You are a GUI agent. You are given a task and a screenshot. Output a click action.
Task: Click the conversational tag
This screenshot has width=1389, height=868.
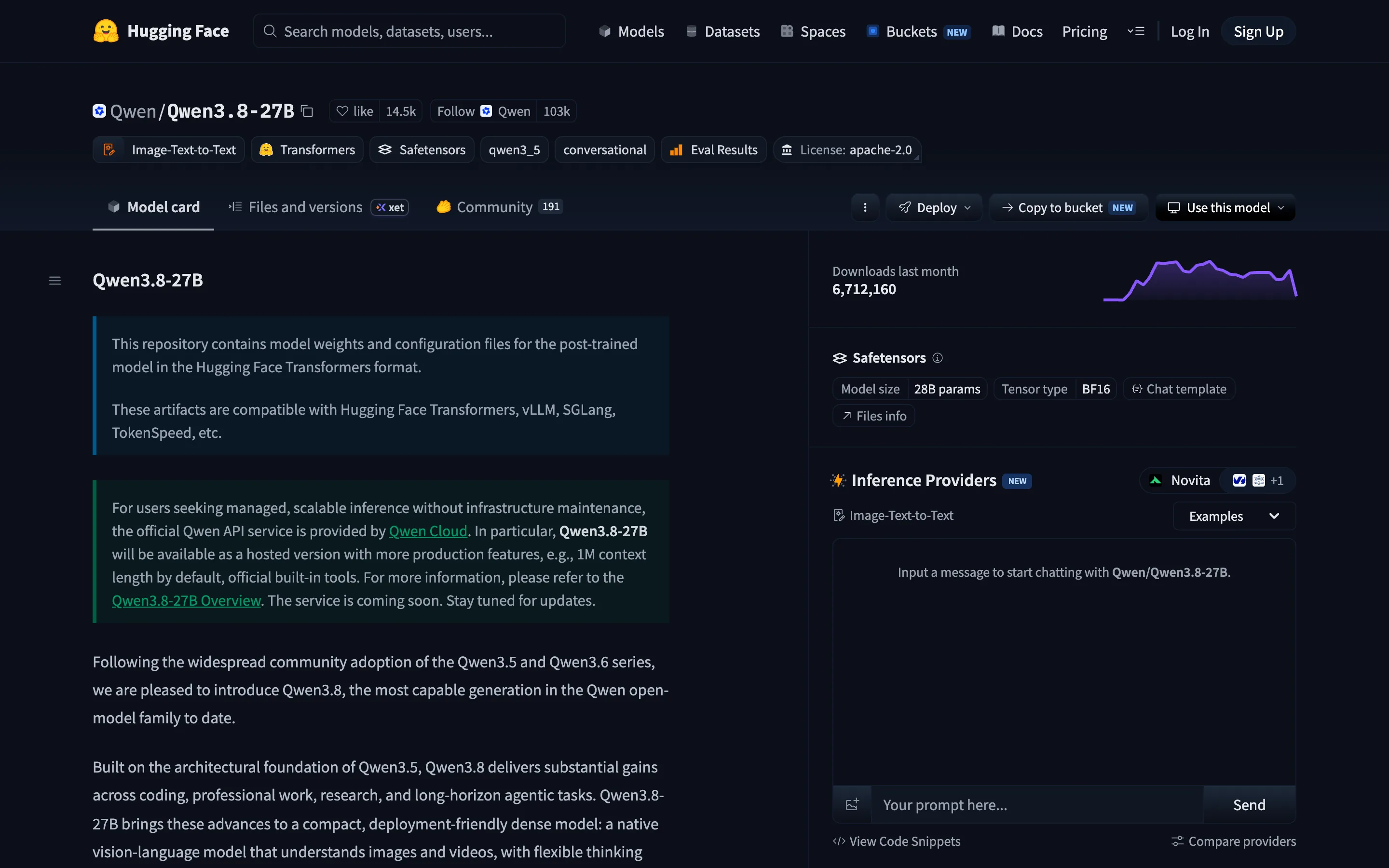pos(604,150)
